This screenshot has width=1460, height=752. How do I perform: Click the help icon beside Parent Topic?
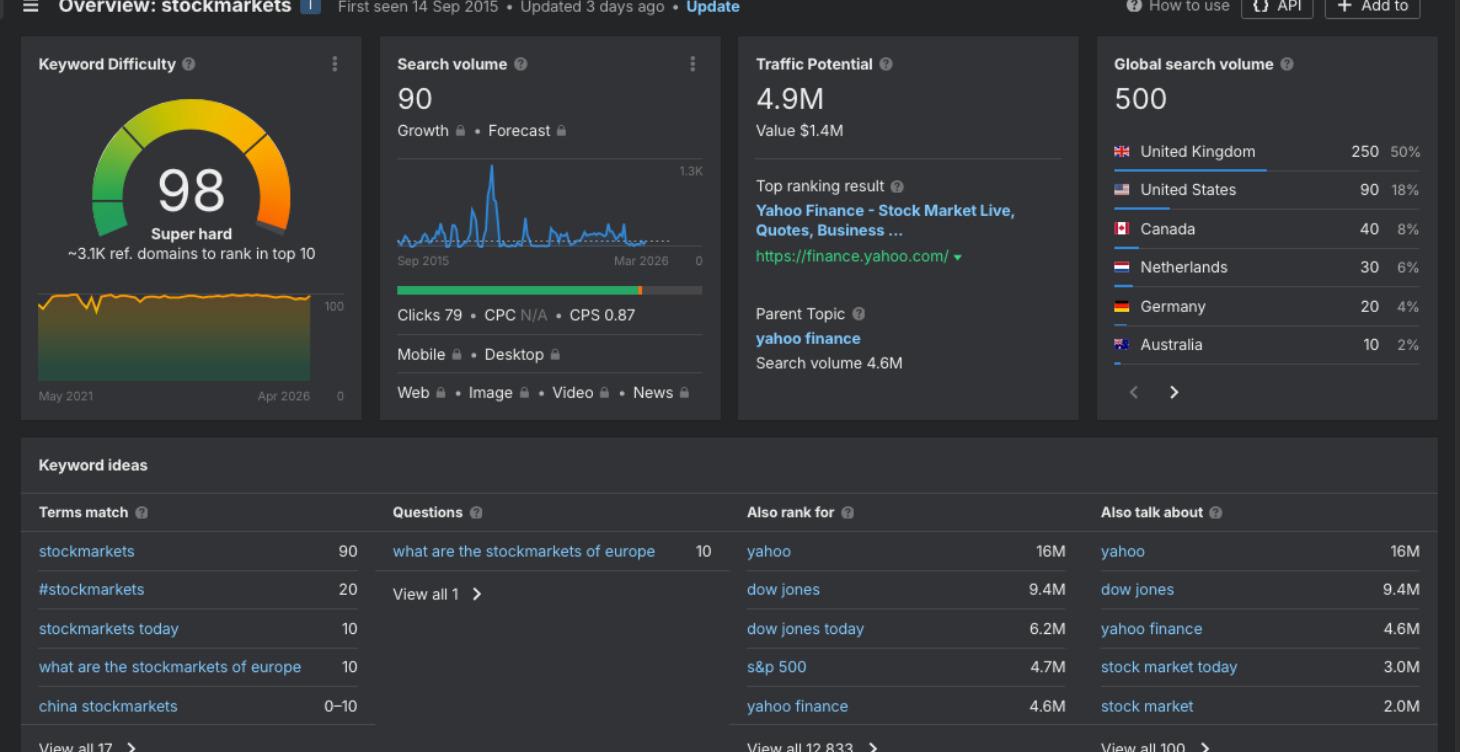[x=859, y=314]
